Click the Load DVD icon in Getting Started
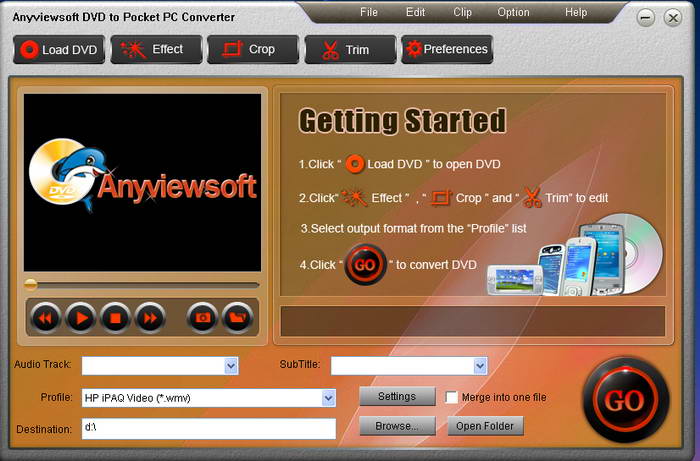This screenshot has height=461, width=700. pyautogui.click(x=355, y=164)
